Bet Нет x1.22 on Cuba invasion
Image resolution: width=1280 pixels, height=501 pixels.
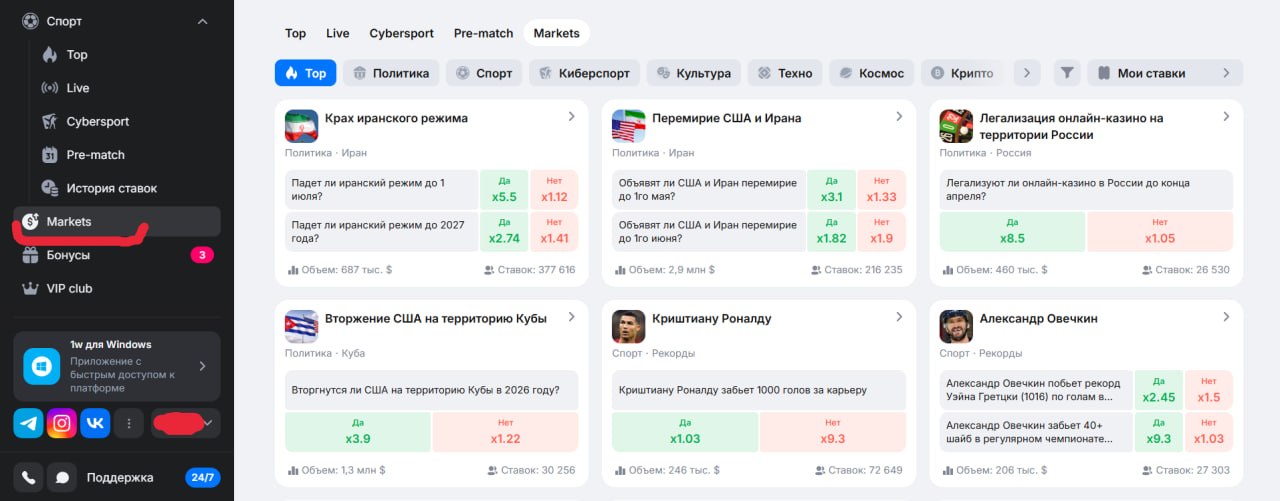click(x=505, y=431)
